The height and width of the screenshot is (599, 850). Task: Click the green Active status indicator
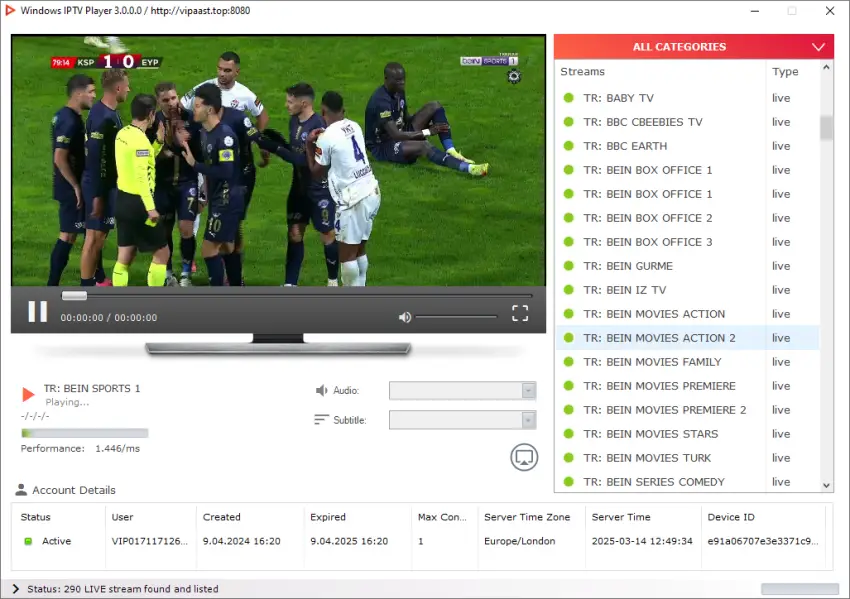[28, 541]
